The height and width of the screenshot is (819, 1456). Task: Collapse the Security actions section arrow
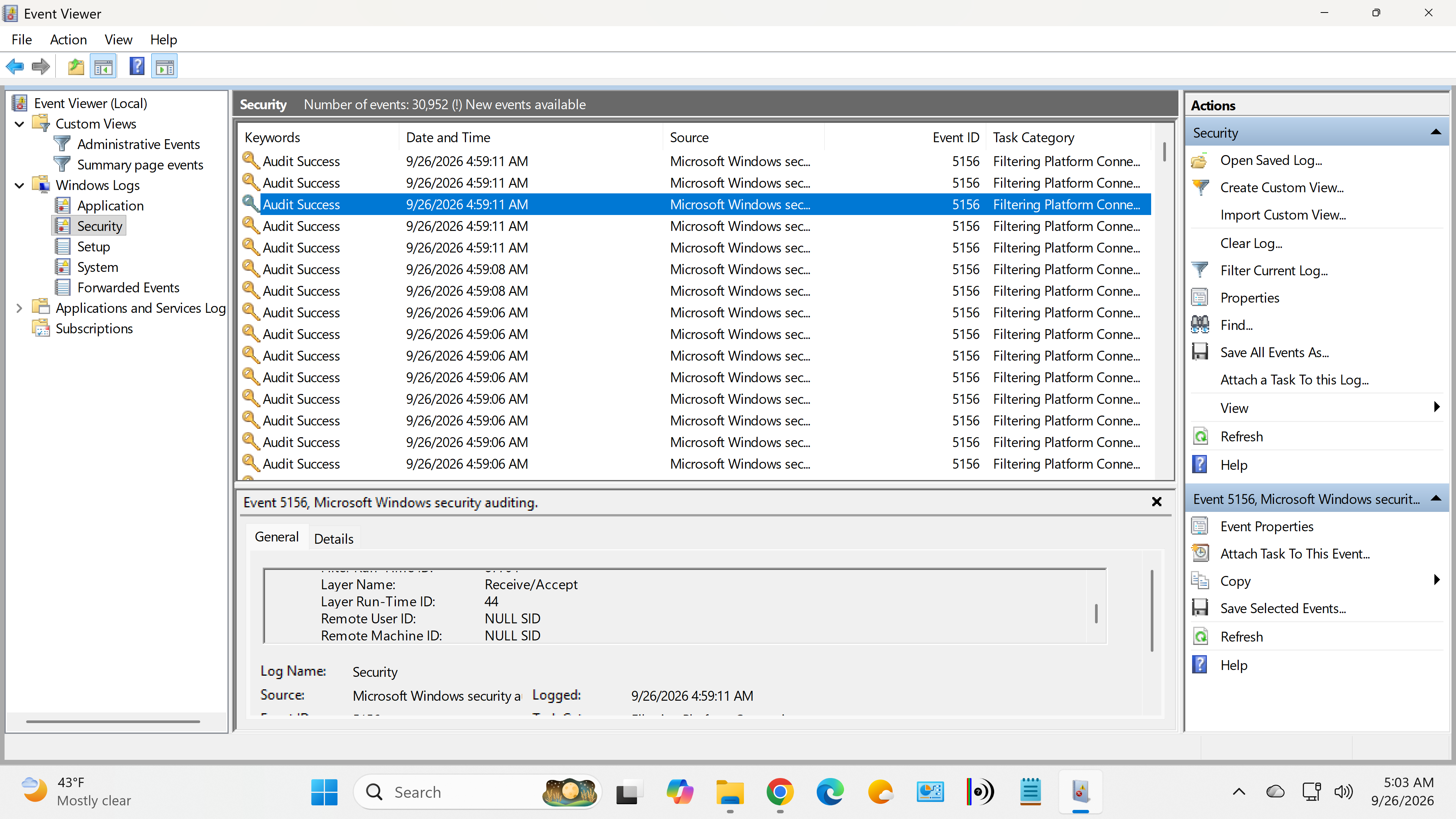1436,132
